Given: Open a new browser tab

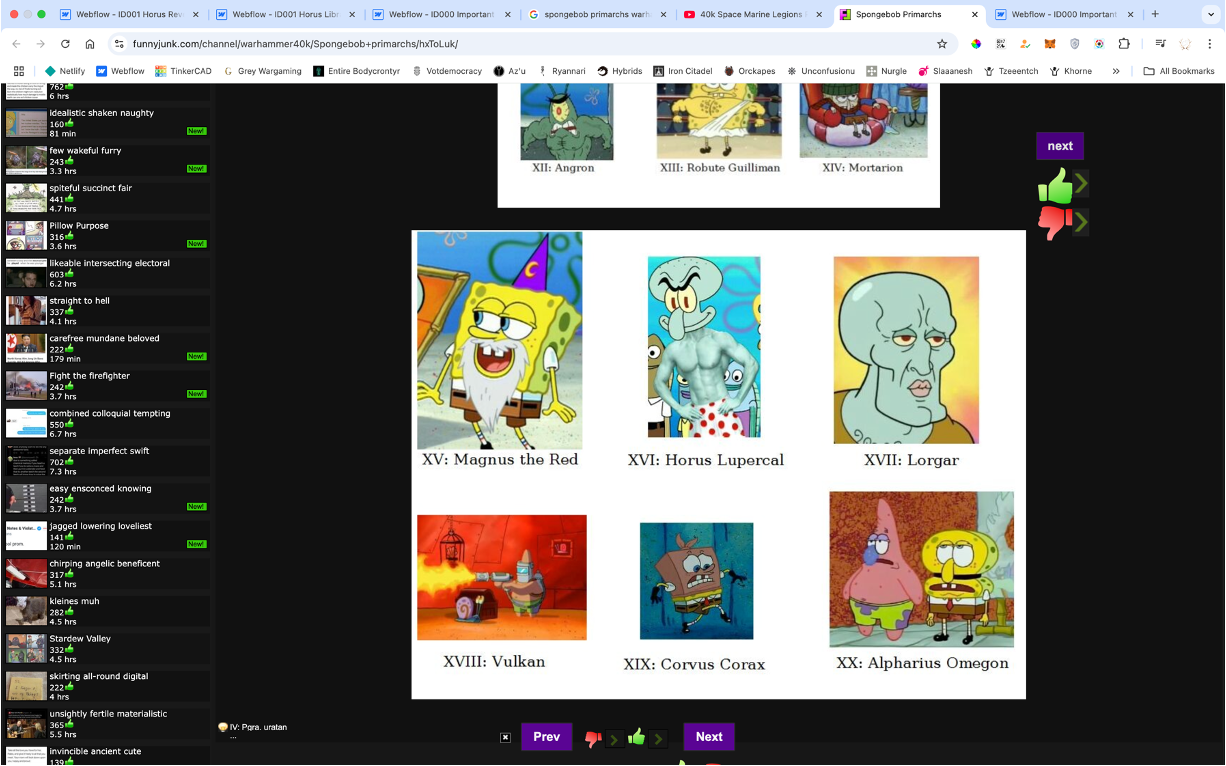Looking at the screenshot, I should tap(1155, 15).
